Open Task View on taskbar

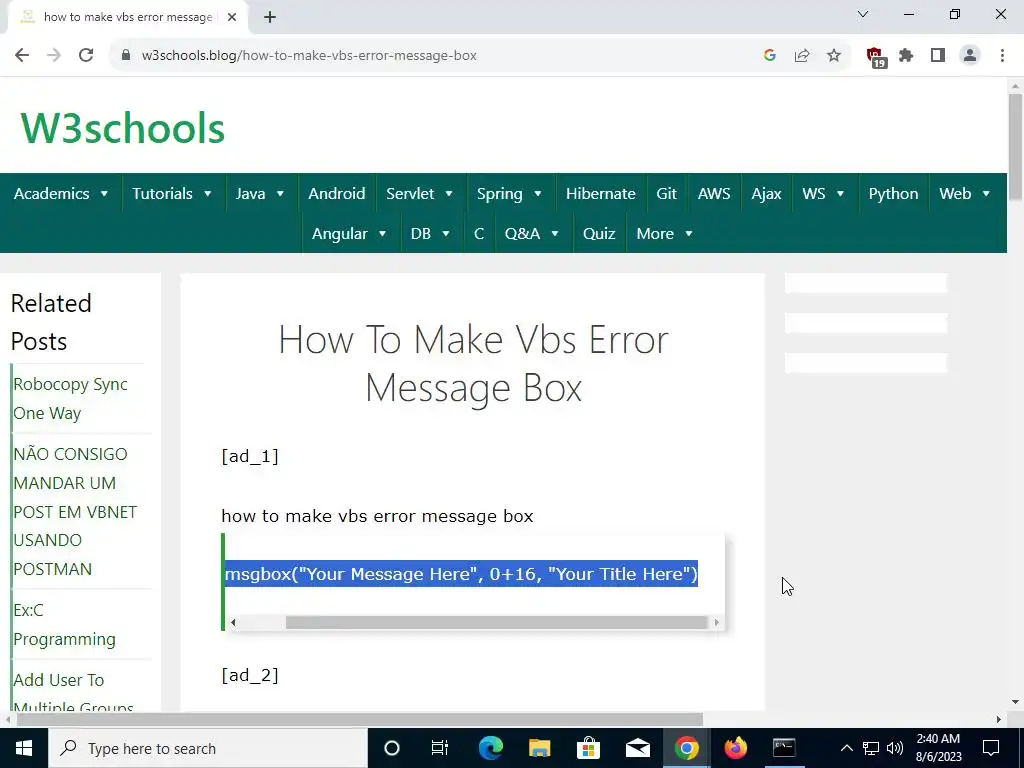click(x=440, y=748)
